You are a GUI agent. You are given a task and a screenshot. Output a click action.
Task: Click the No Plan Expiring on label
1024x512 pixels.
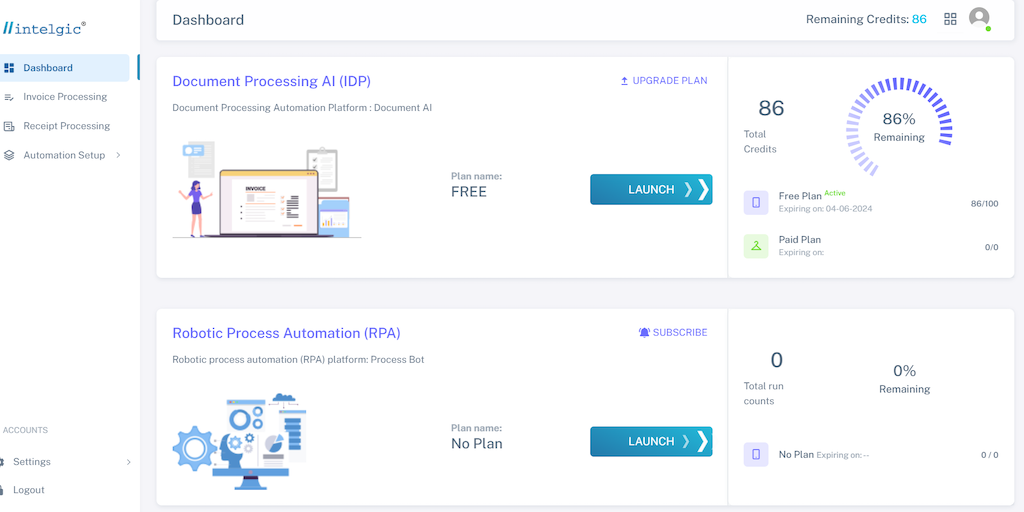tap(824, 455)
